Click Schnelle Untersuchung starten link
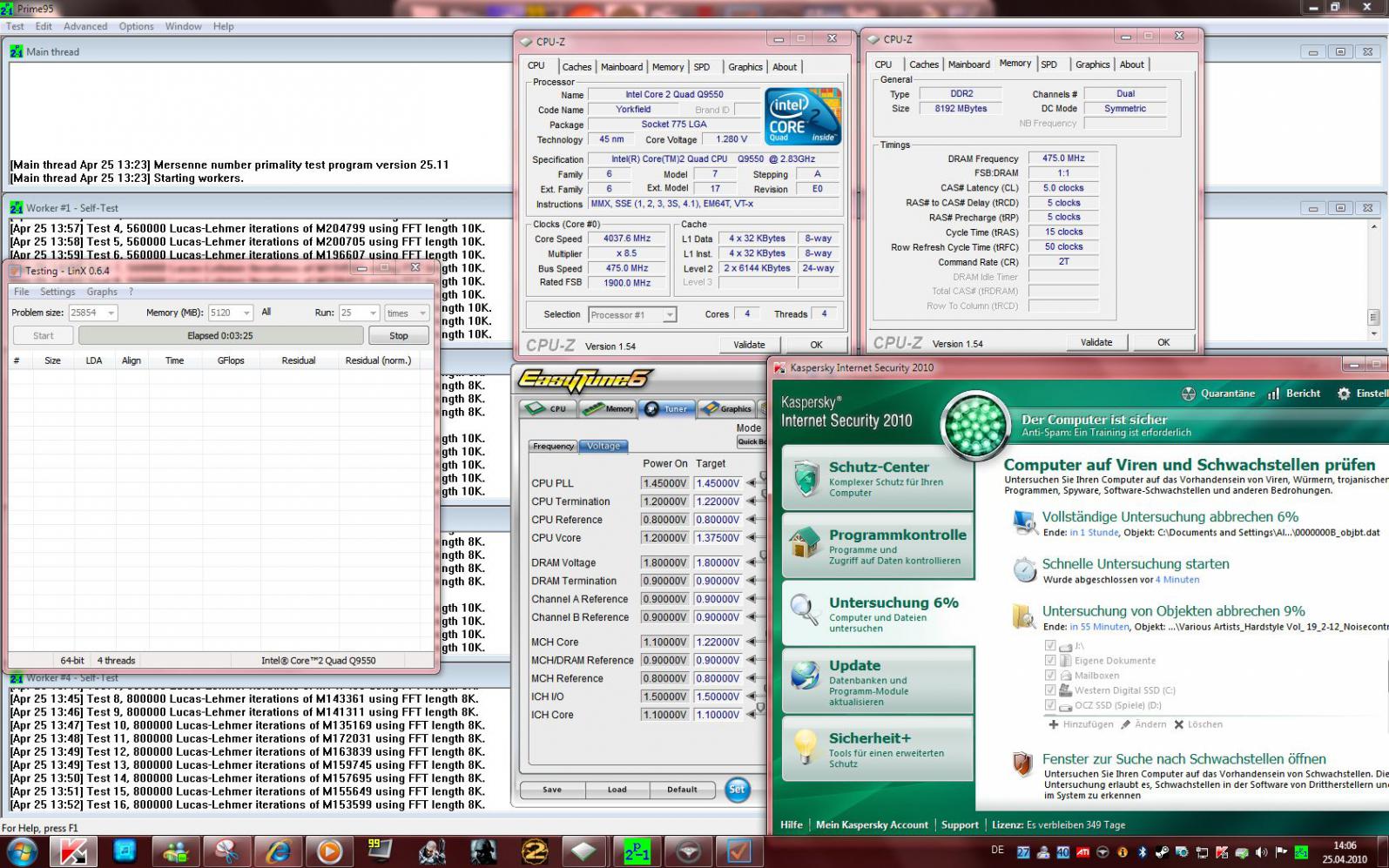Screen dimensions: 1389x868 [x=1136, y=564]
